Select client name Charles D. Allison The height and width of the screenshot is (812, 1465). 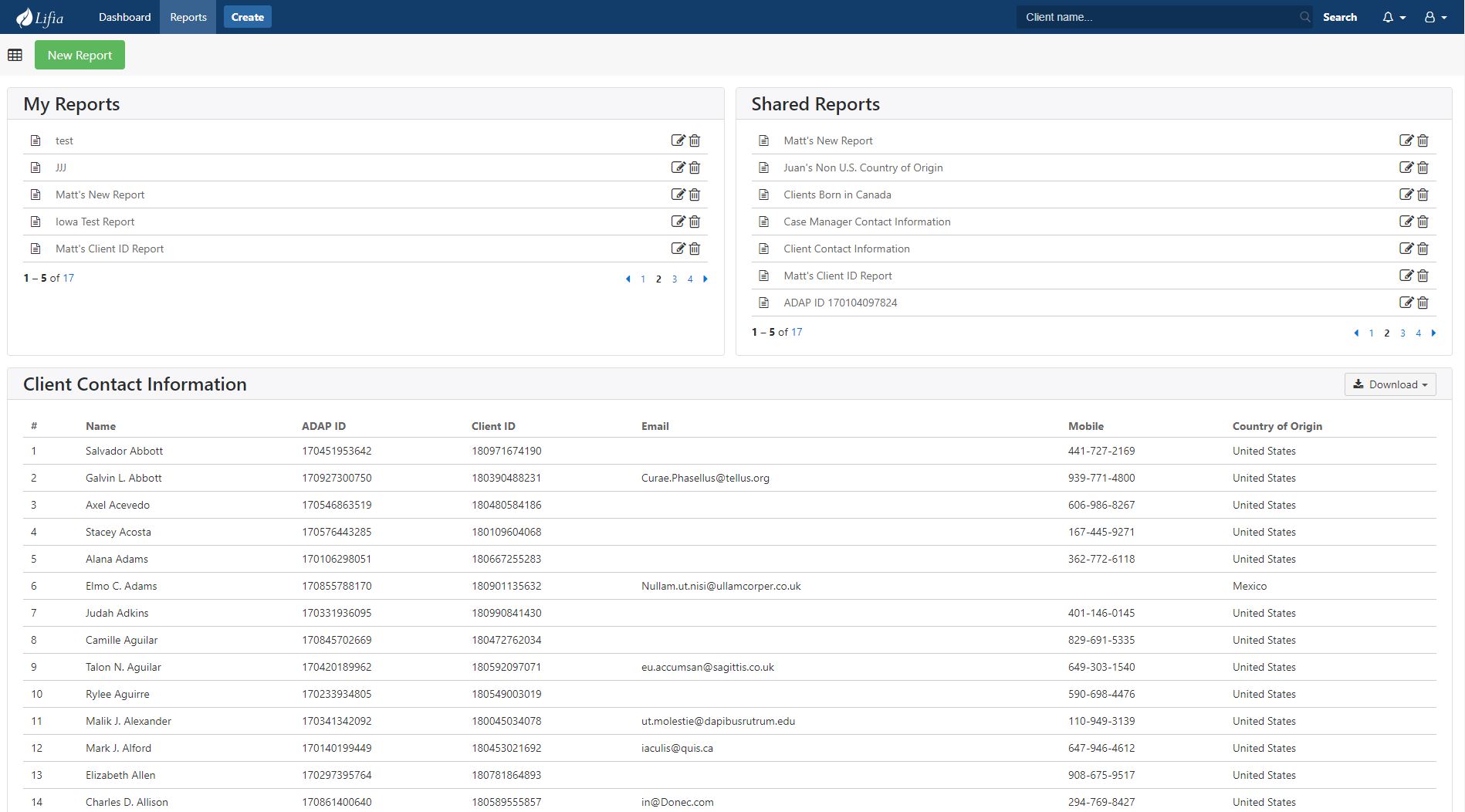(127, 802)
